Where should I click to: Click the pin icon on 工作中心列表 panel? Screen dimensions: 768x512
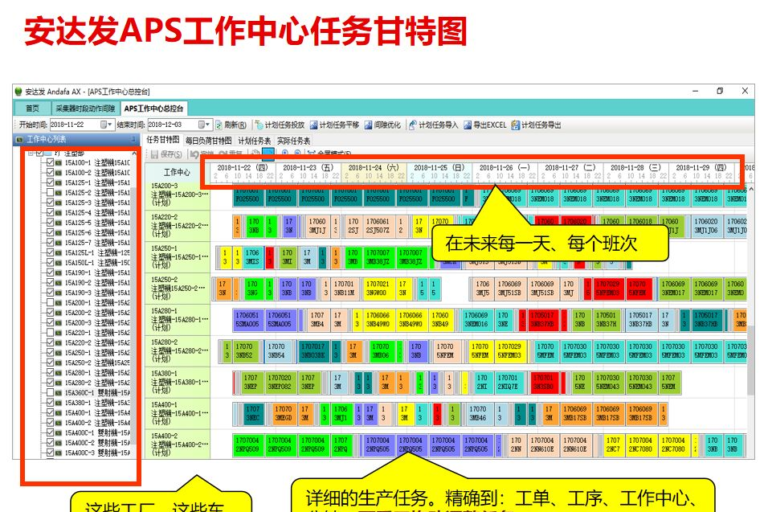click(133, 140)
